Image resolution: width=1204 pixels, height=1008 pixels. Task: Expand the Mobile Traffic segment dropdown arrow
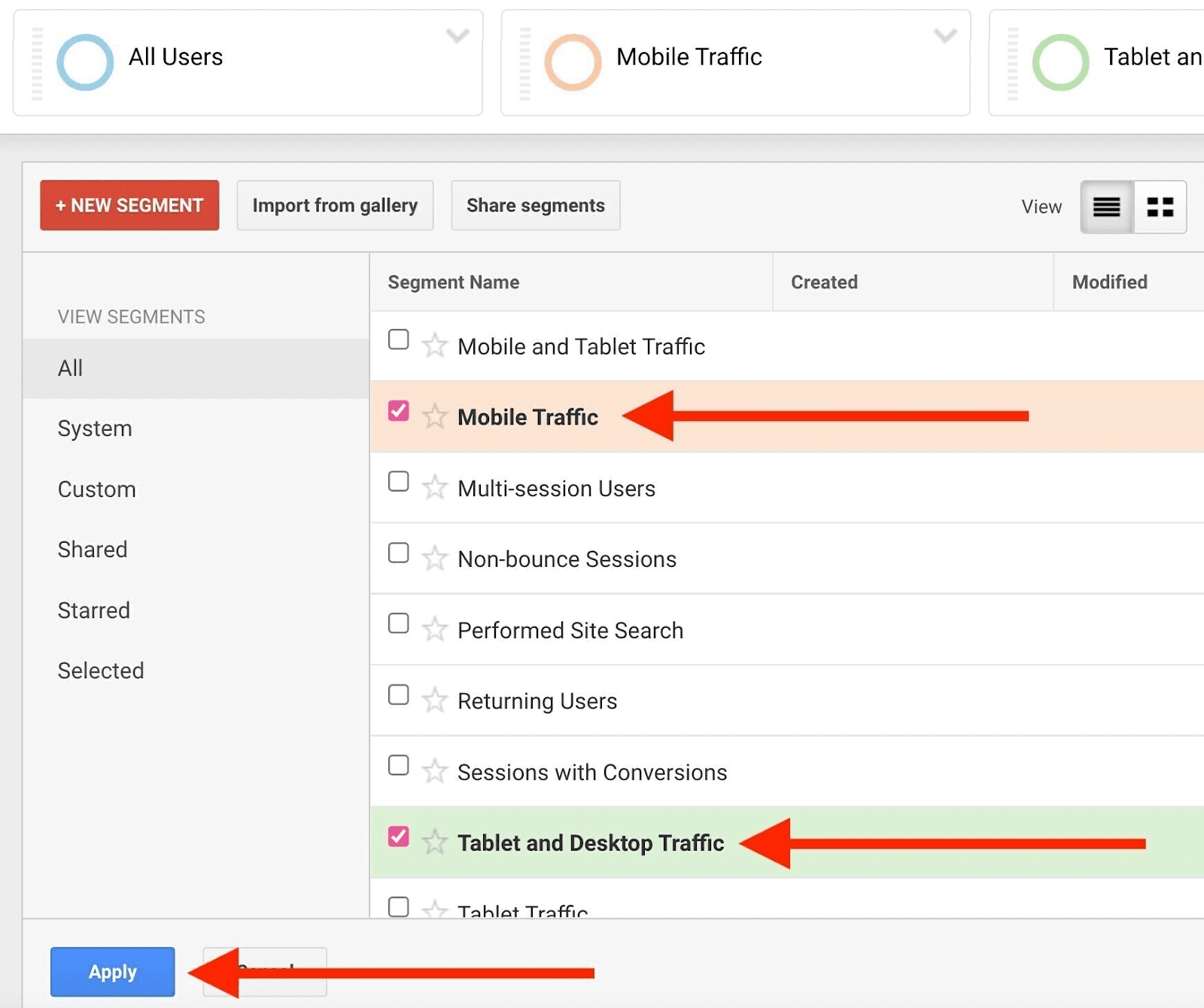tap(944, 35)
